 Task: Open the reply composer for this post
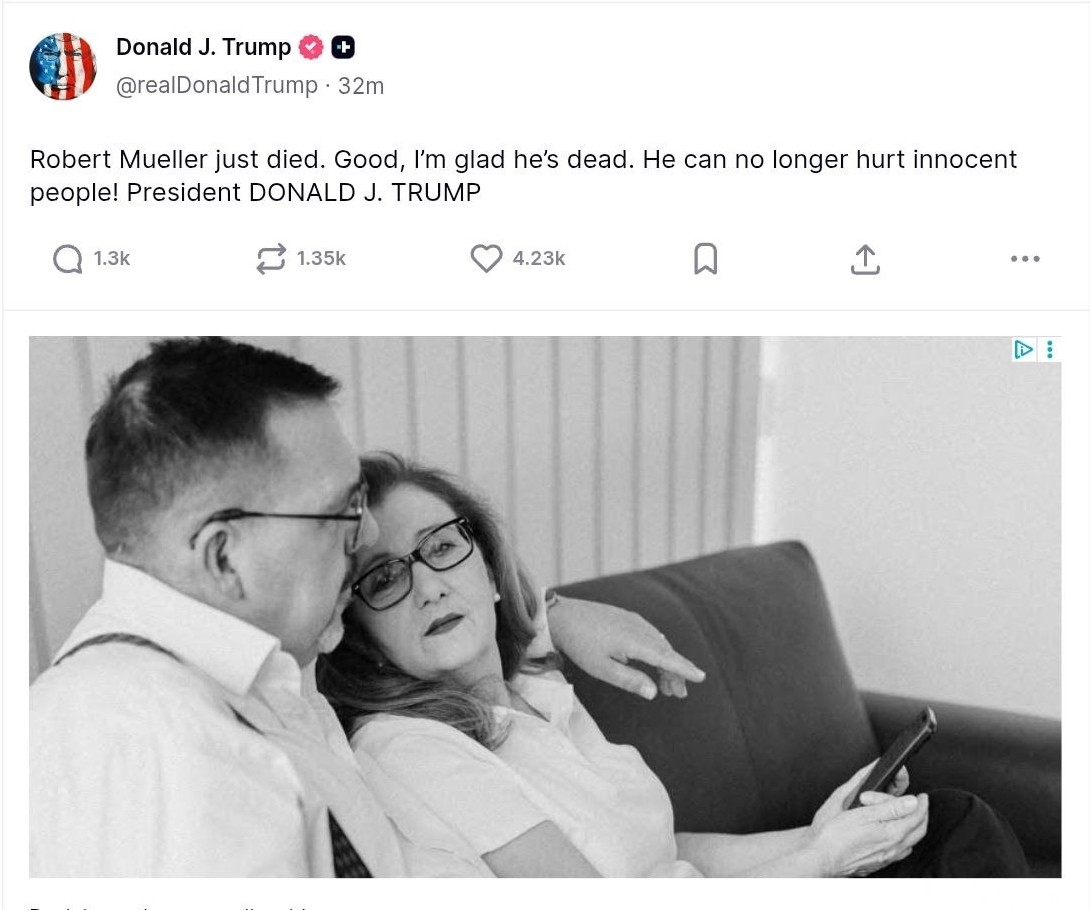click(67, 258)
